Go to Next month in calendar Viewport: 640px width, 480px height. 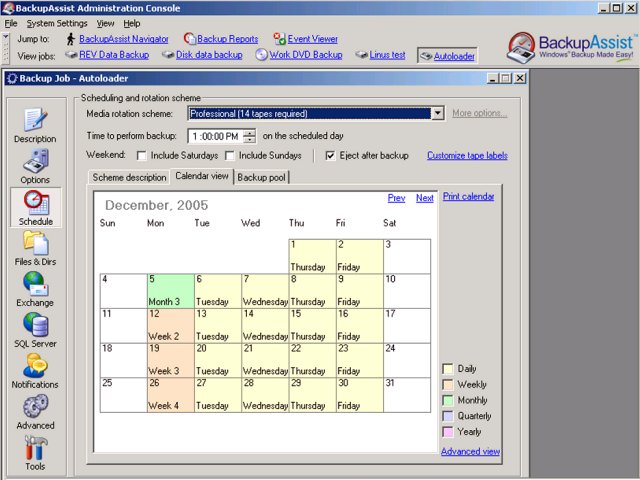pos(424,198)
